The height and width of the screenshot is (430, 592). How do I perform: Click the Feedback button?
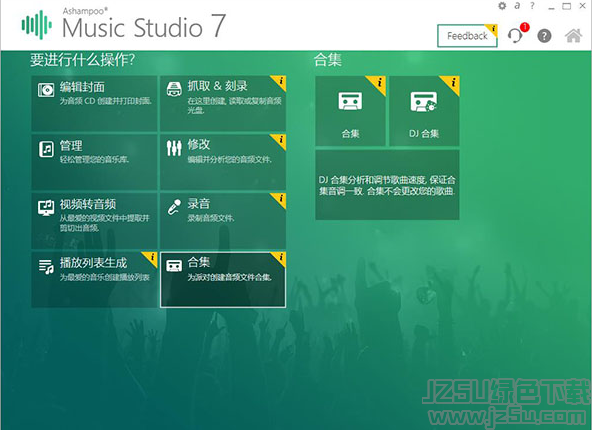(467, 36)
